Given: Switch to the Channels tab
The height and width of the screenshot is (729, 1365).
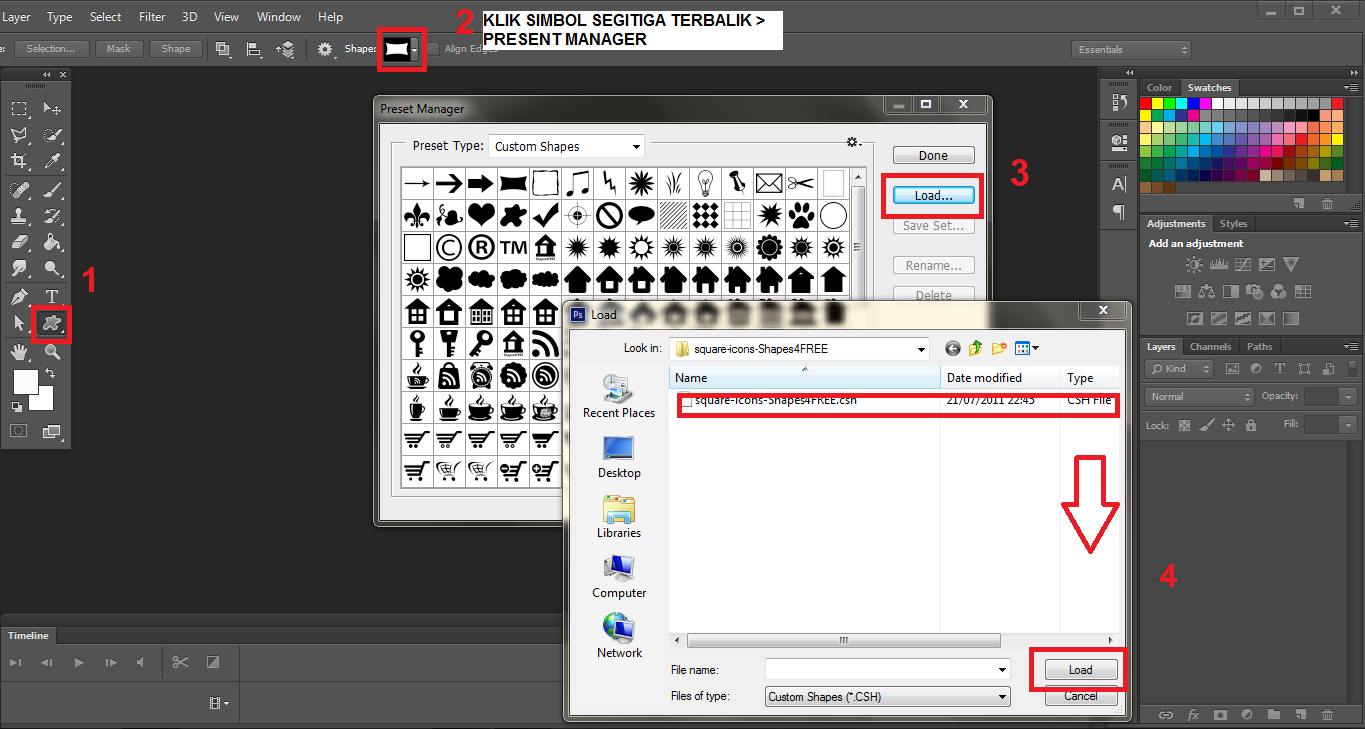Looking at the screenshot, I should (x=1210, y=346).
